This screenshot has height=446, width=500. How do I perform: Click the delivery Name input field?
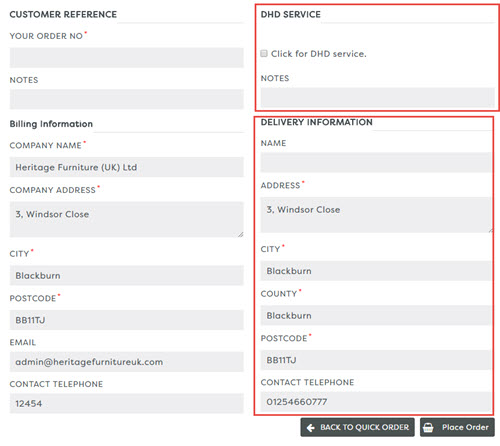point(376,162)
